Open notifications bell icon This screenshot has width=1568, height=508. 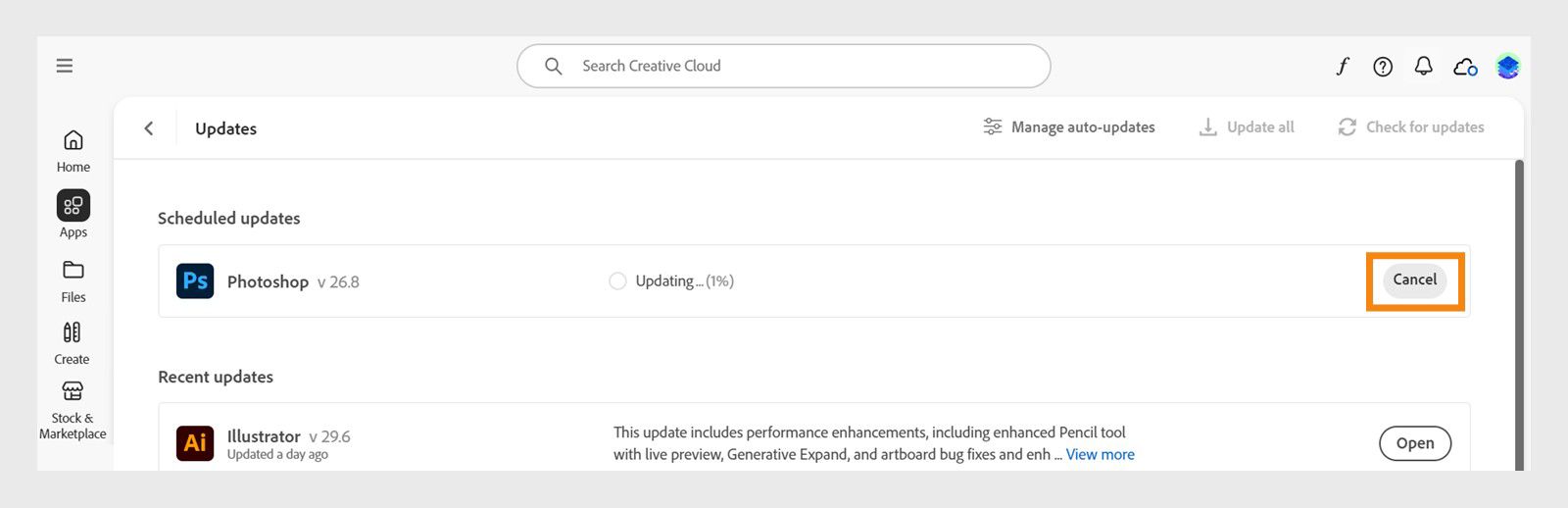click(x=1424, y=66)
